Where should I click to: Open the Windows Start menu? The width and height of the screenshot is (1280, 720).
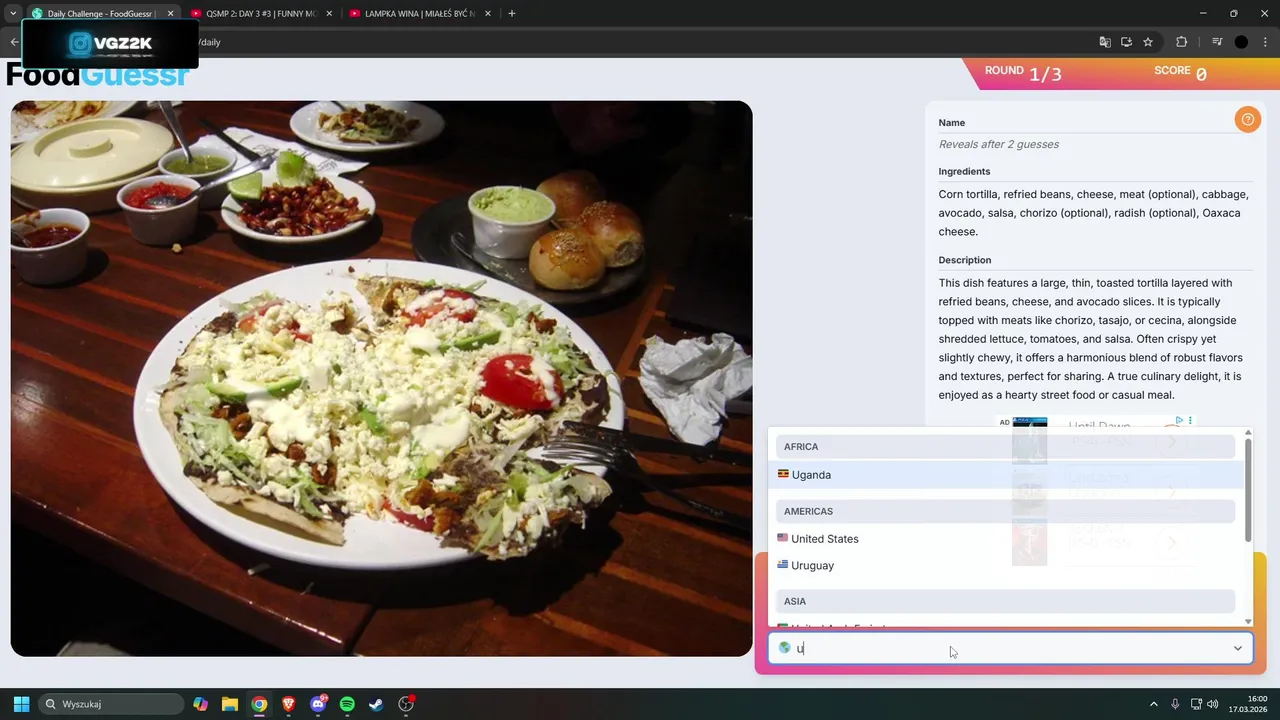(x=21, y=704)
